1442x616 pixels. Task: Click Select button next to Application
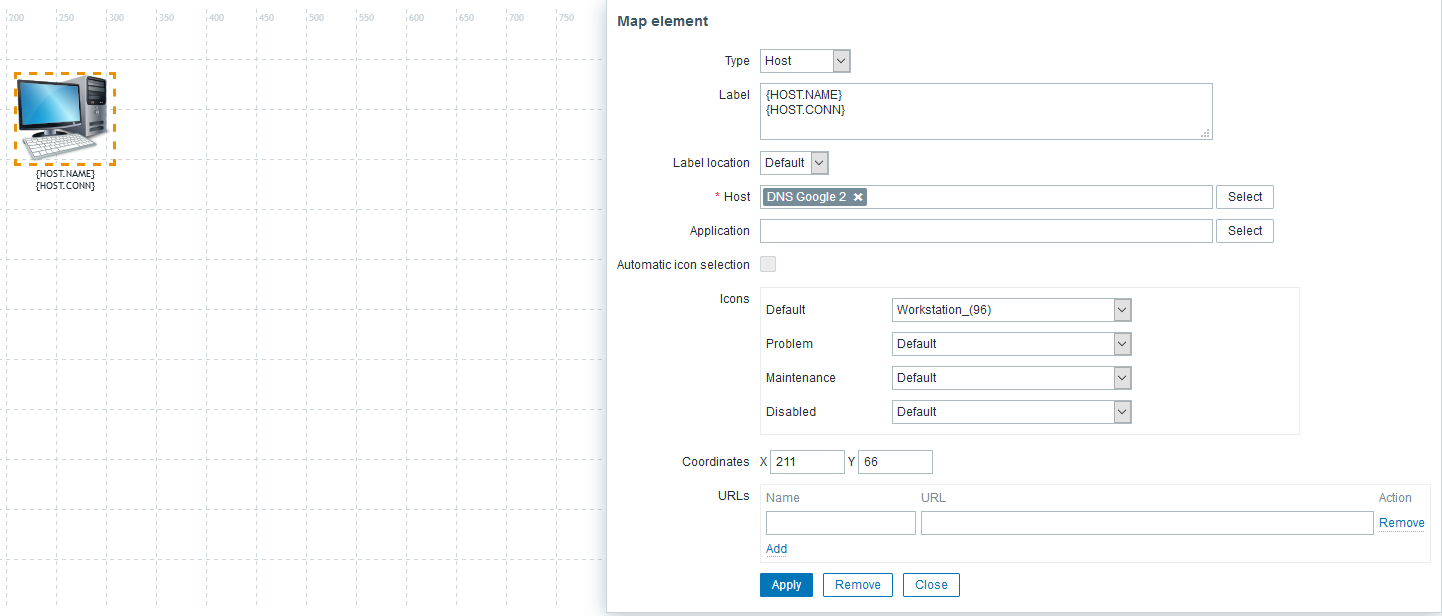tap(1245, 231)
